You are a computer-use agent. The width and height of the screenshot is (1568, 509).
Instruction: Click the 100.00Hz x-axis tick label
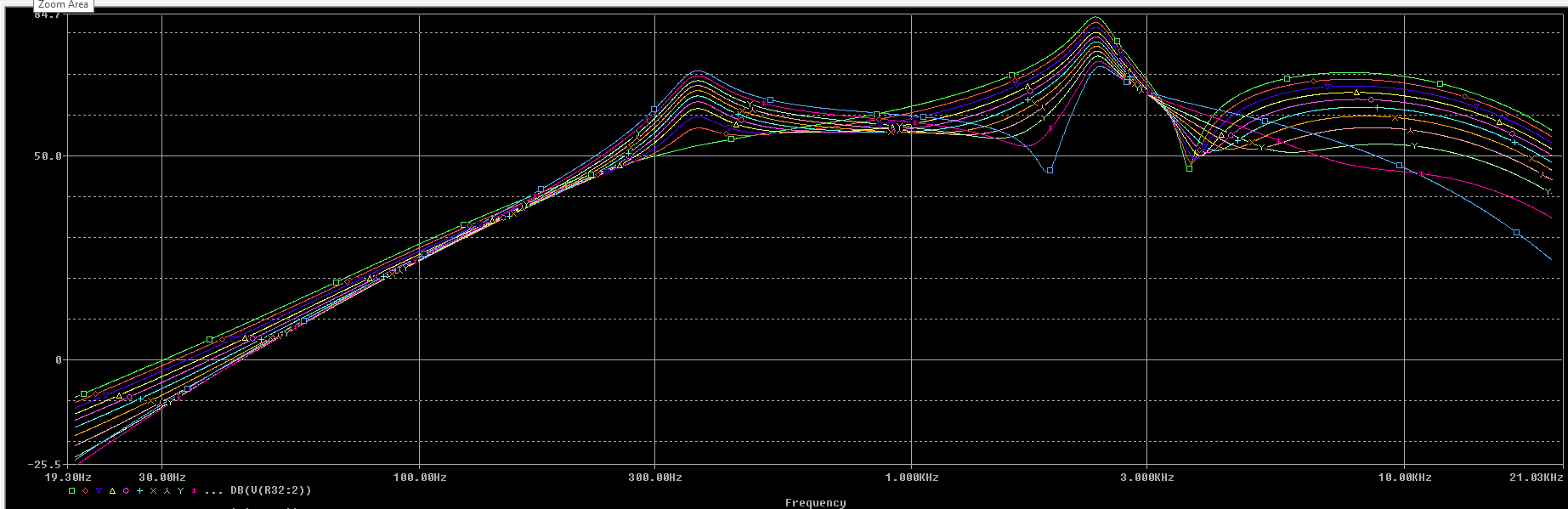(420, 478)
